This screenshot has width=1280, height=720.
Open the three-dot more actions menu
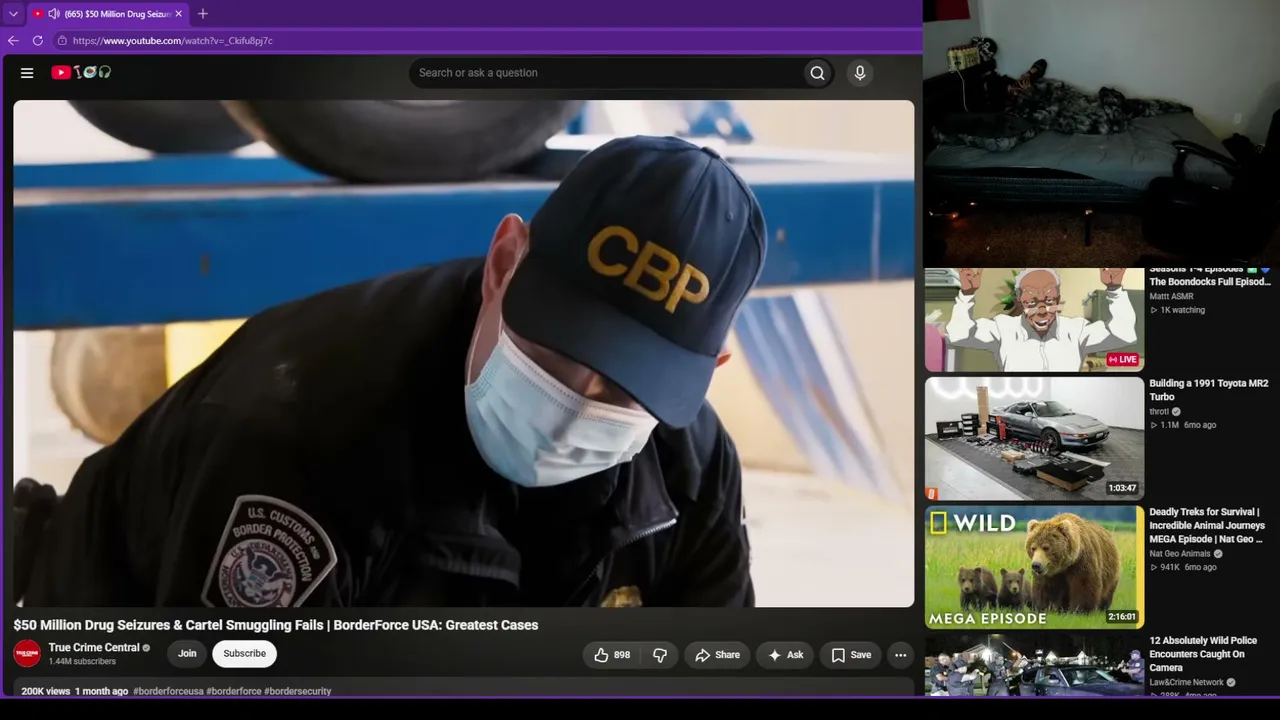tap(900, 655)
